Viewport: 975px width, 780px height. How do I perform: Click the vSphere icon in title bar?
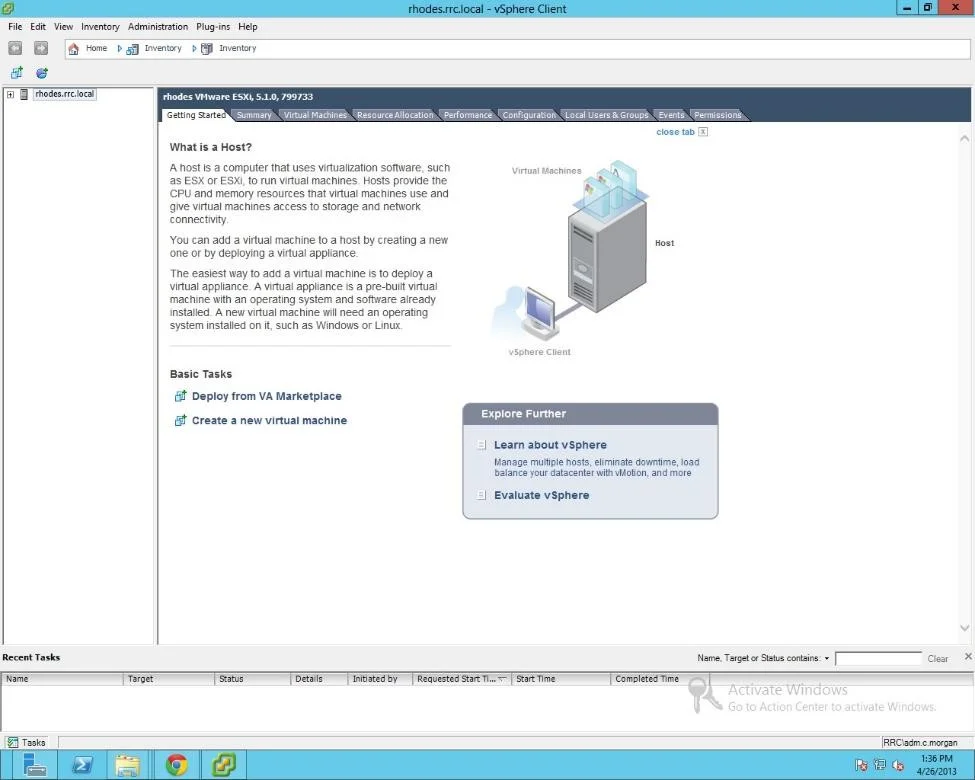point(8,8)
